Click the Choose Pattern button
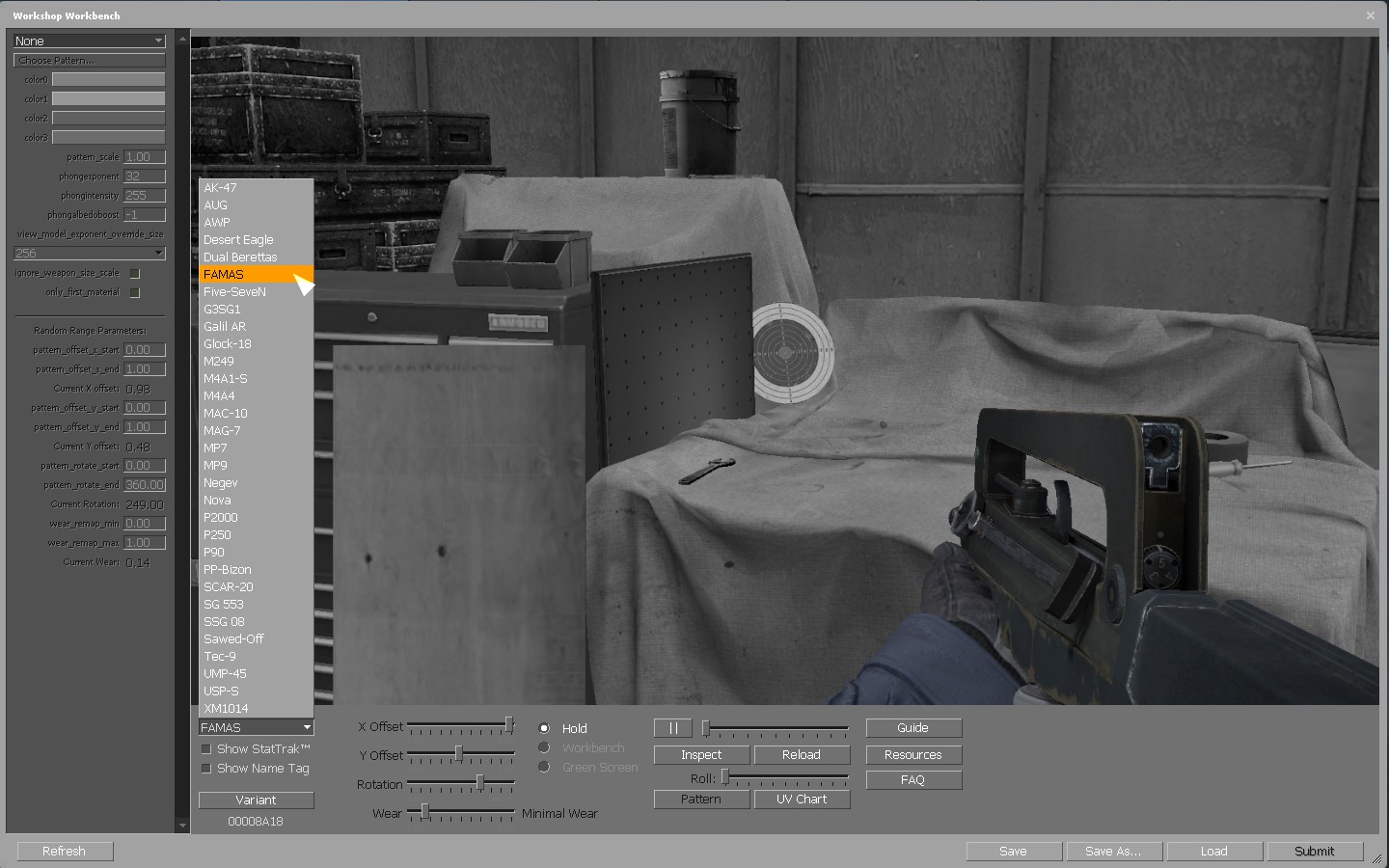 [x=90, y=60]
